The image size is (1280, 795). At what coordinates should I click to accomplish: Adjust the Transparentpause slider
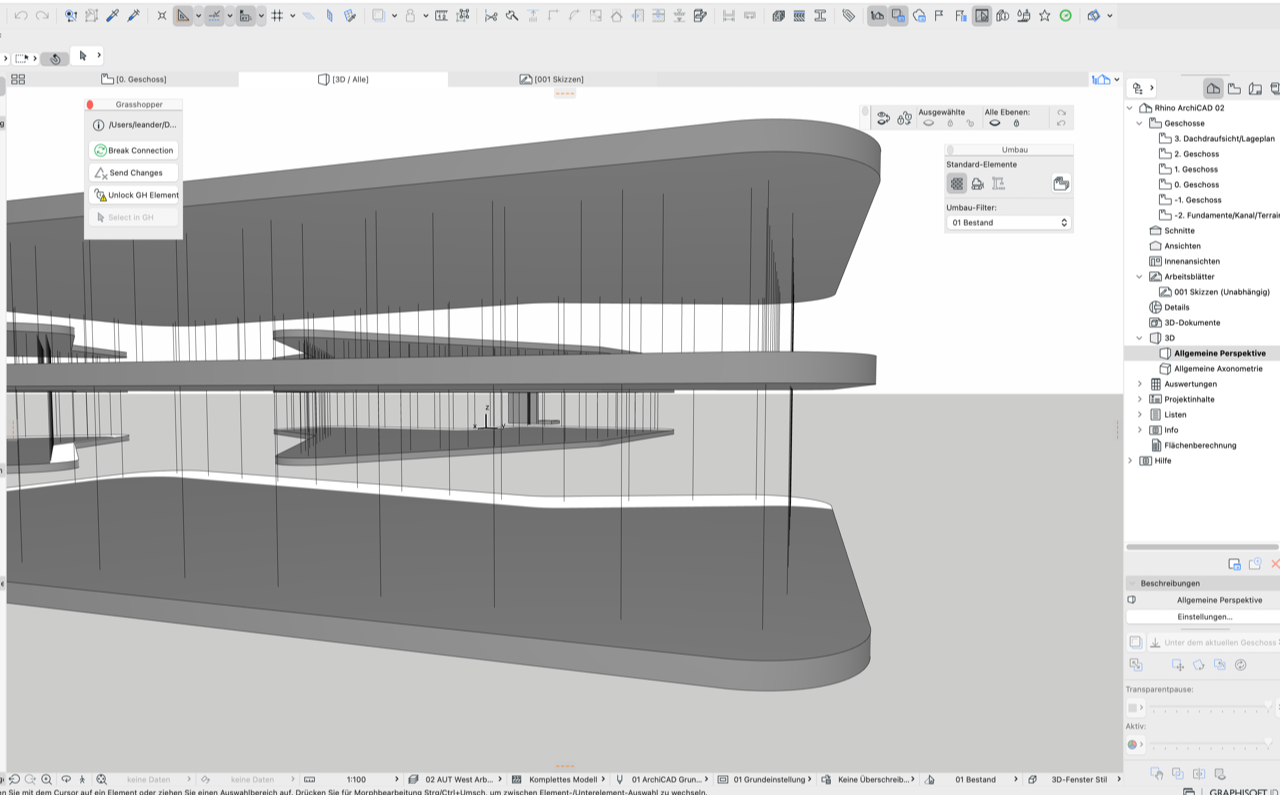pyautogui.click(x=1208, y=707)
